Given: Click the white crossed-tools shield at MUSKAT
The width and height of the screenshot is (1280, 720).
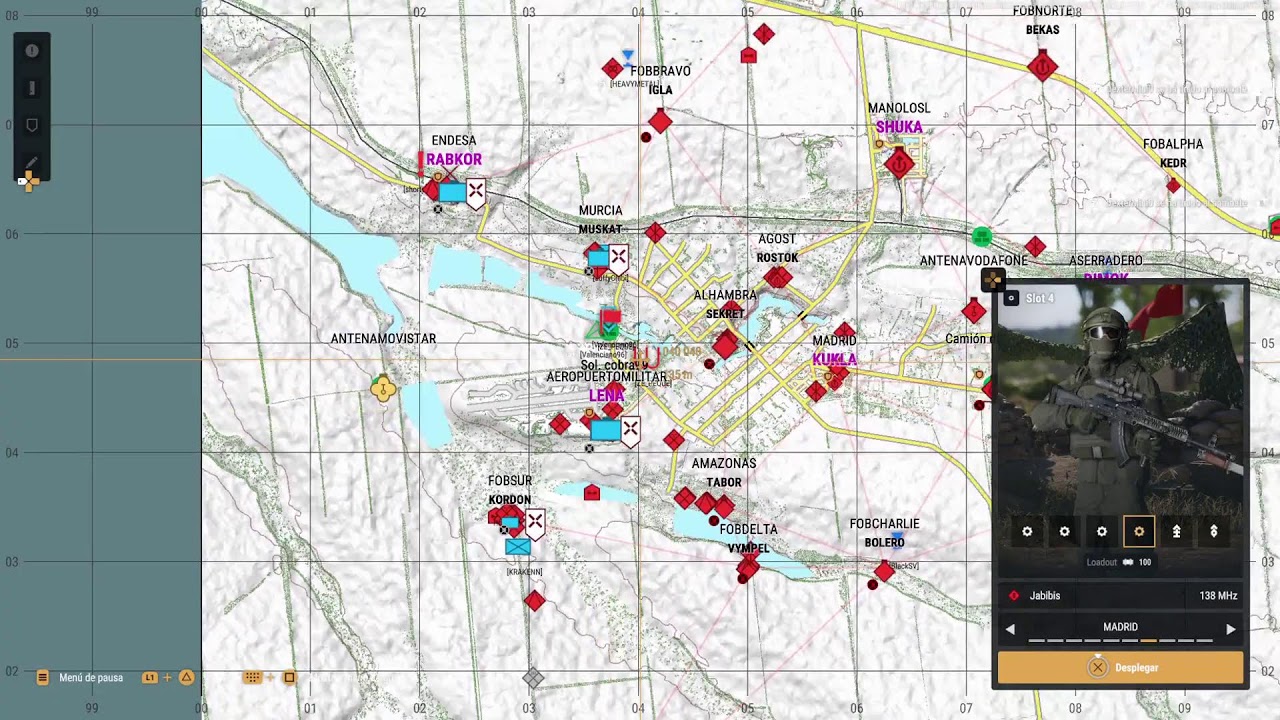Looking at the screenshot, I should click(619, 259).
